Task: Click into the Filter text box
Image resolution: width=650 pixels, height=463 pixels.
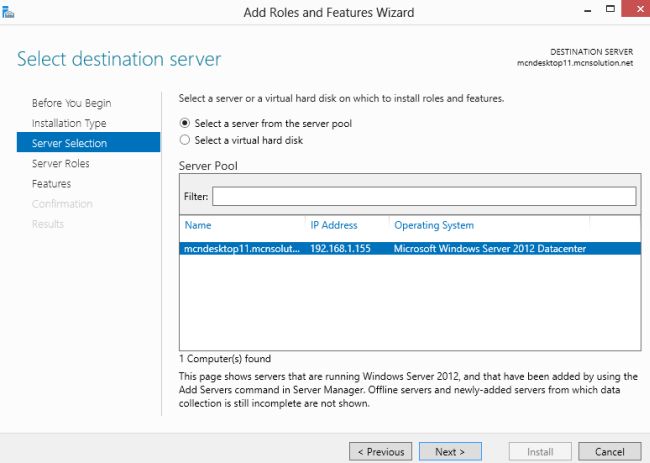Action: [x=423, y=195]
